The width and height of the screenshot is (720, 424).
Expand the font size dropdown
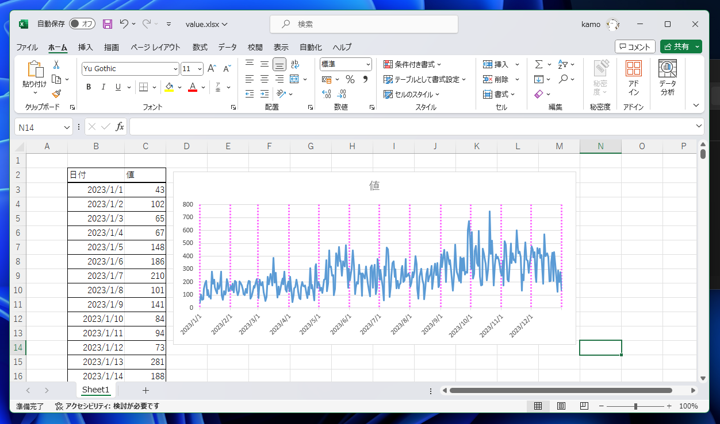coord(198,69)
